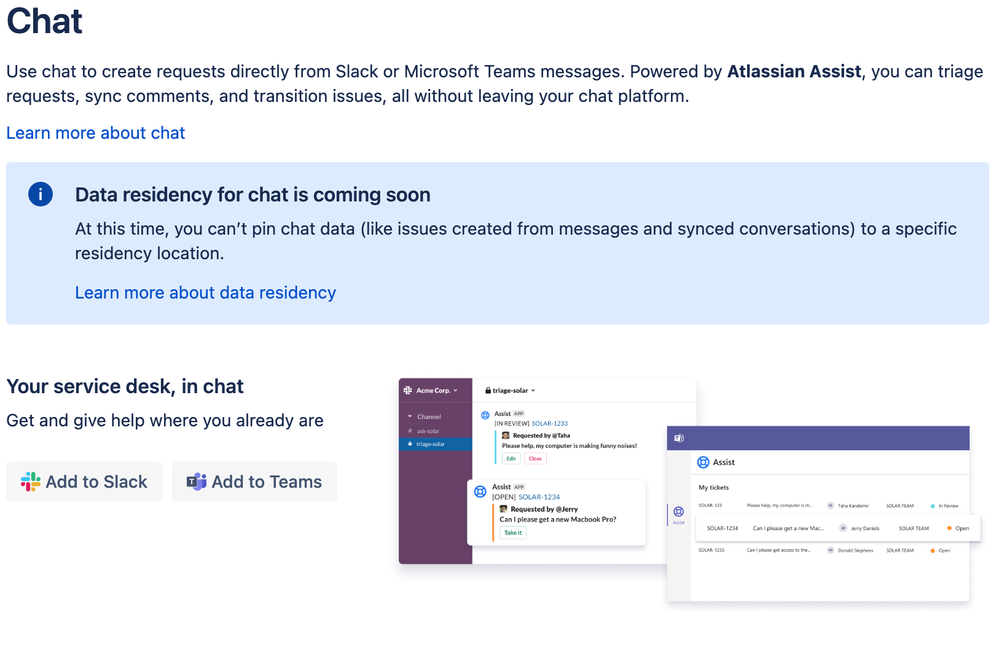Click the bold 'Atlassian Assist' text
The image size is (999, 645).
click(x=794, y=71)
